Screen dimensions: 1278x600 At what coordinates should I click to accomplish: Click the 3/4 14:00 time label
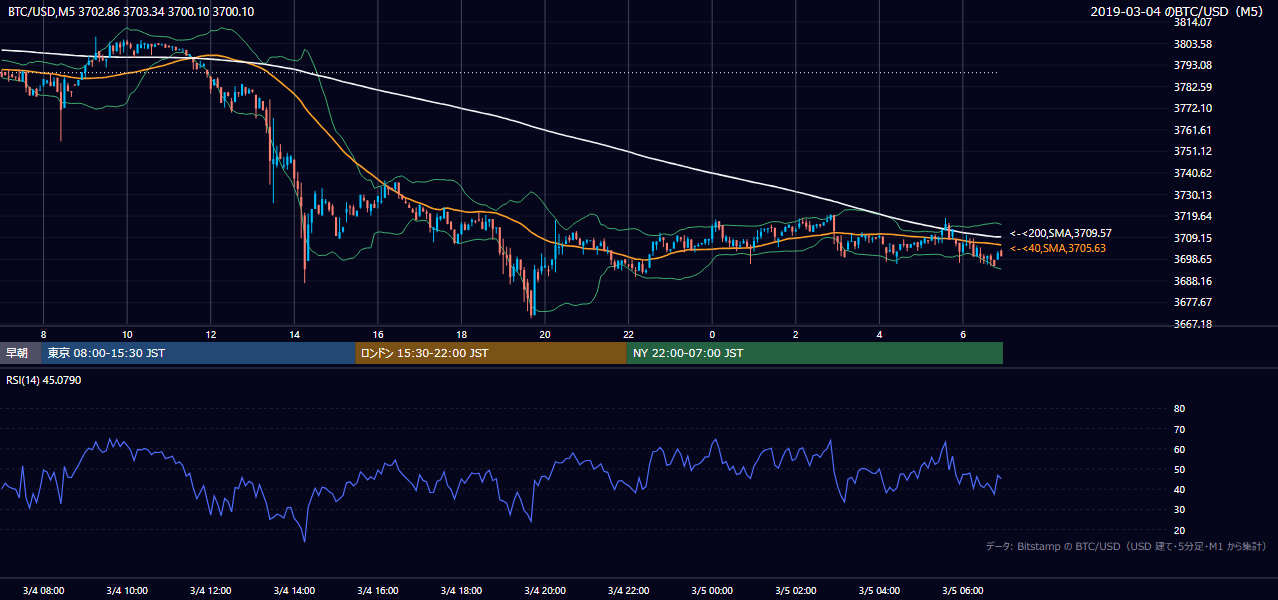pos(294,591)
